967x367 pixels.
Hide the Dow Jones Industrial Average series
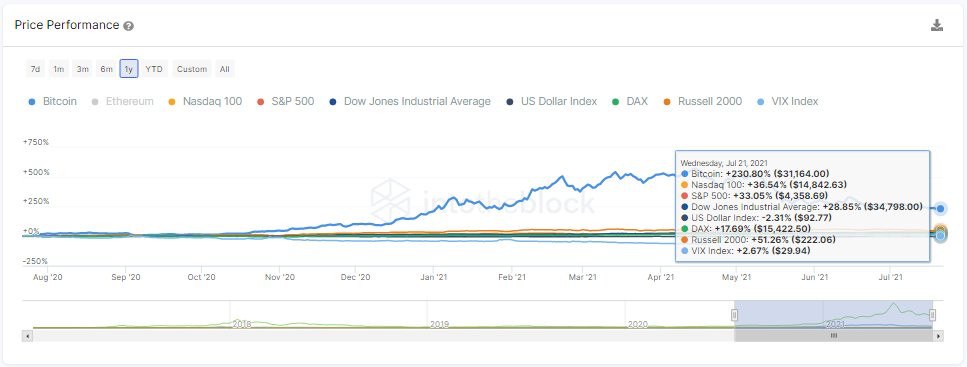coord(410,101)
